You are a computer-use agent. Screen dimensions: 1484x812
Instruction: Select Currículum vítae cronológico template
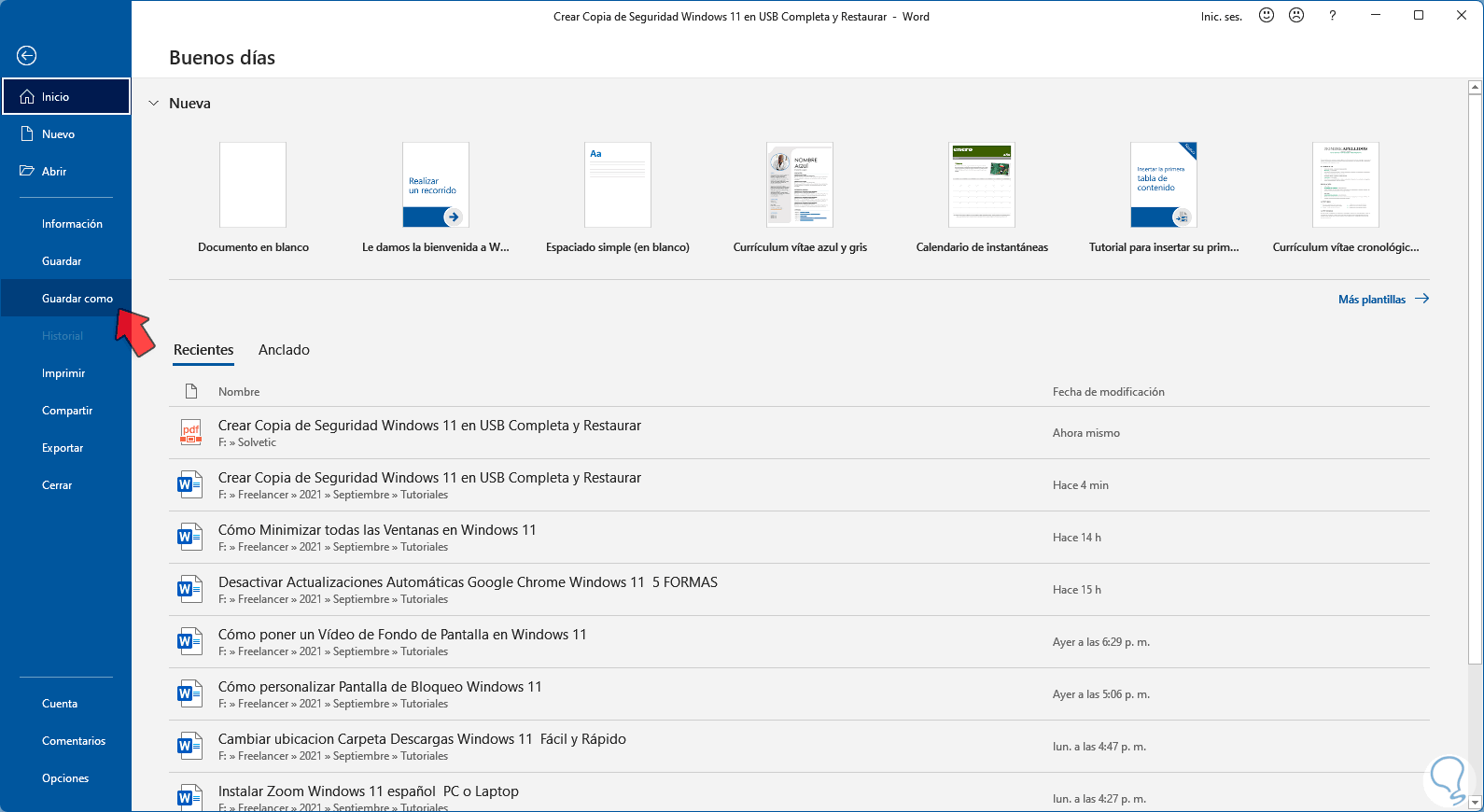pyautogui.click(x=1346, y=198)
